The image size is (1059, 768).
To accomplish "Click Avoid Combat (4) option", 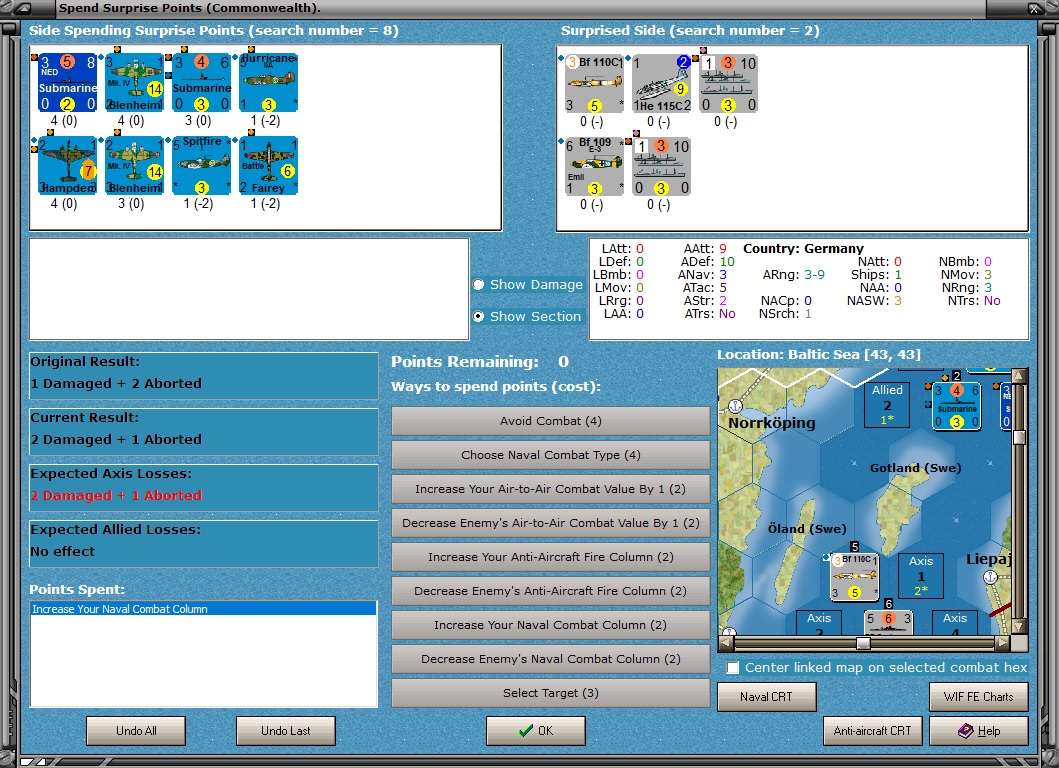I will coord(550,421).
